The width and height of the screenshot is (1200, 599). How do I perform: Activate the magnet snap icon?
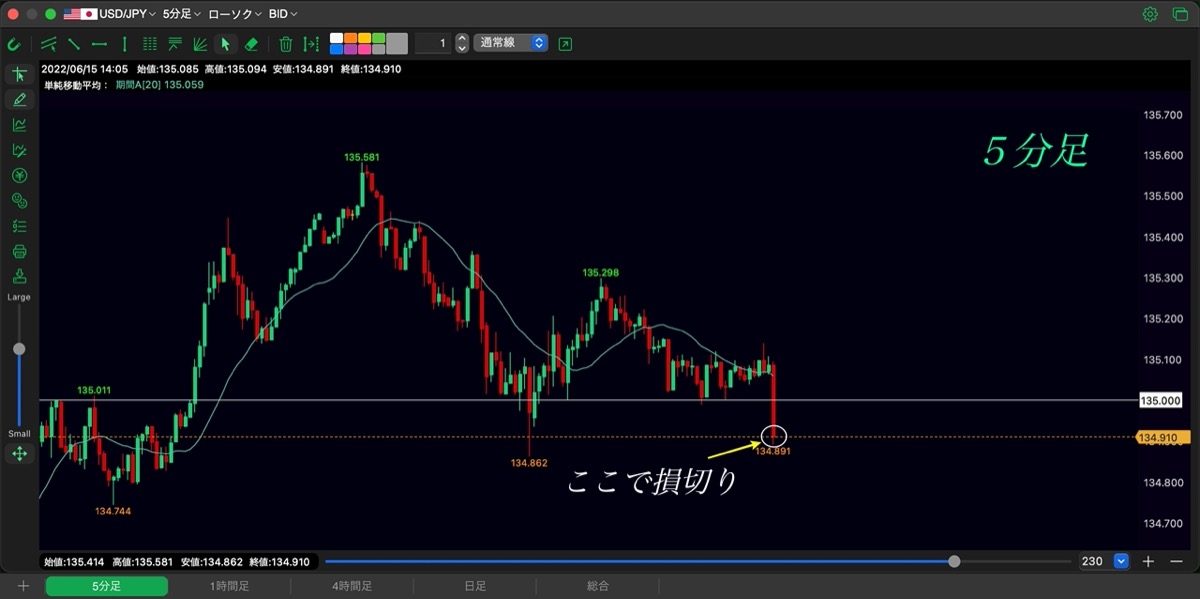click(x=13, y=44)
